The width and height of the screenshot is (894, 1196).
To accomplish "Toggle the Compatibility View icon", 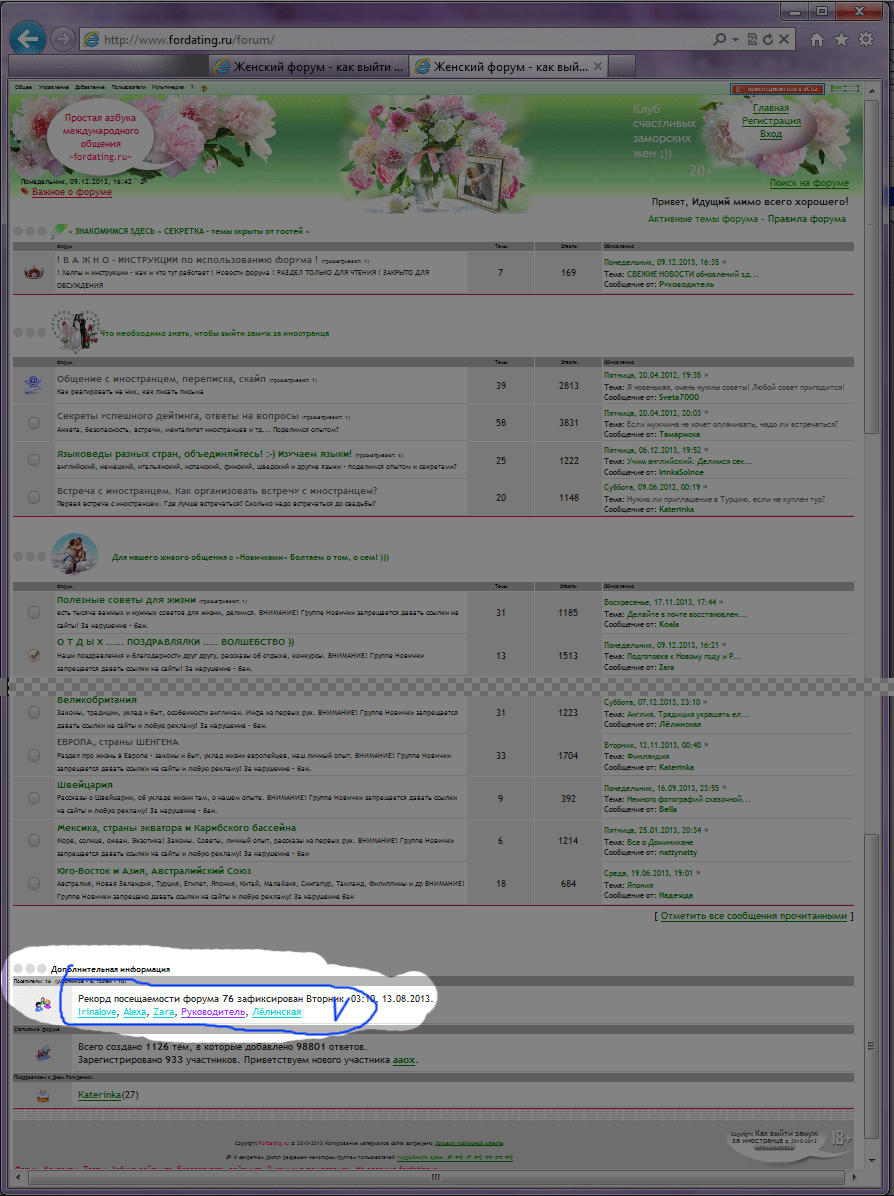I will tap(751, 39).
